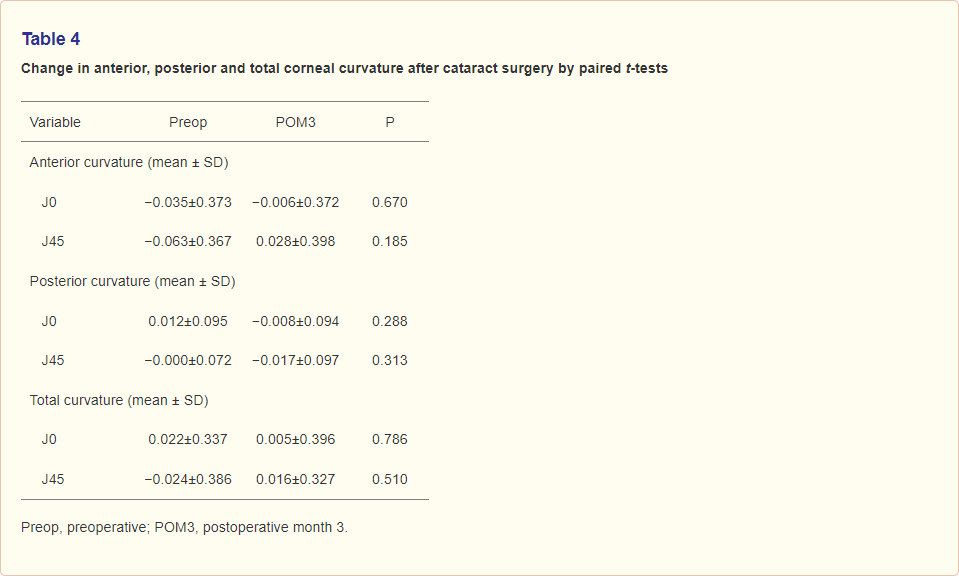Click the total J45 Preop value −0.024±0.386
Viewport: 959px width, 576px height.
pos(188,479)
